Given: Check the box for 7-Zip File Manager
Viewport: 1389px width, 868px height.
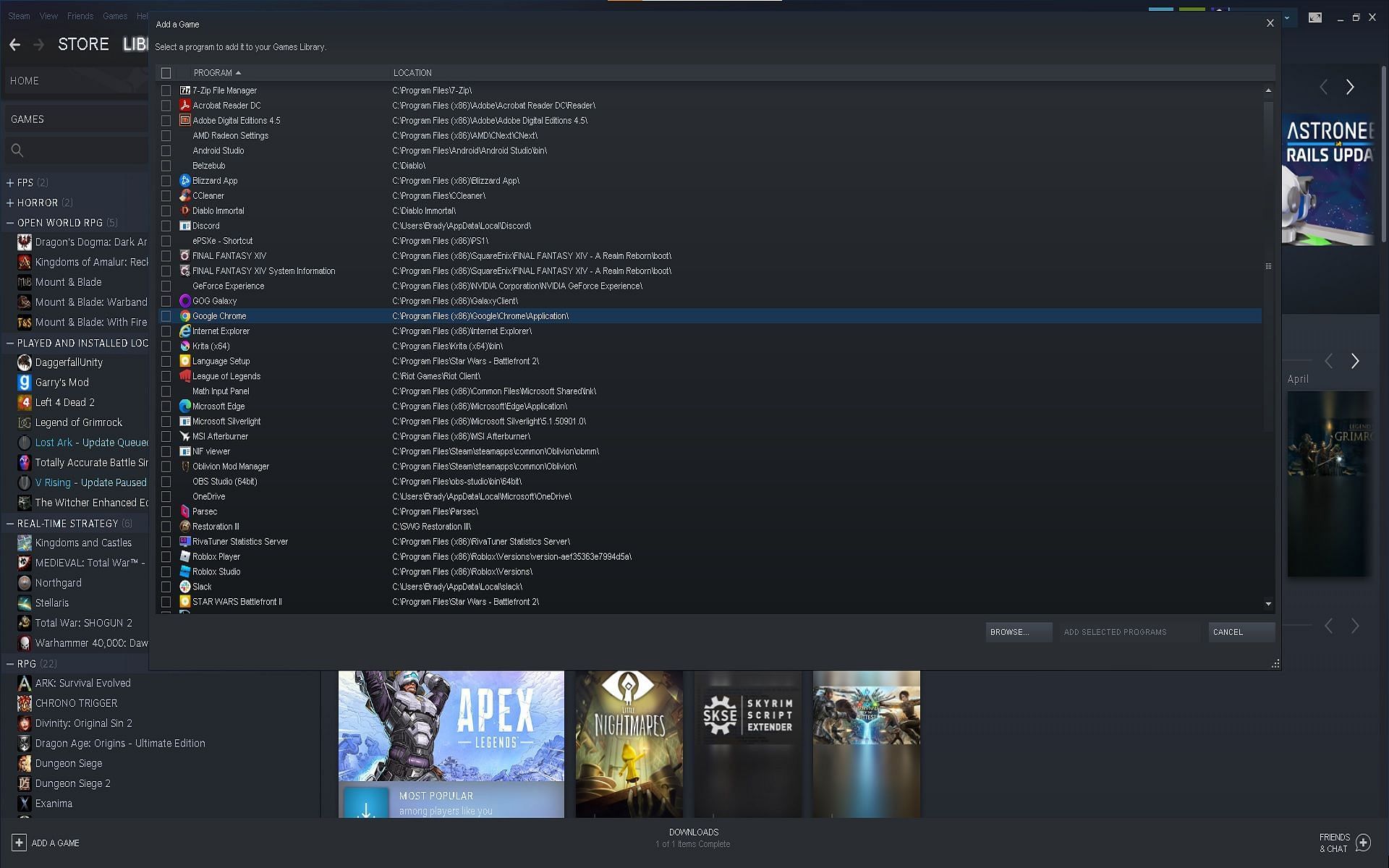Looking at the screenshot, I should (166, 90).
